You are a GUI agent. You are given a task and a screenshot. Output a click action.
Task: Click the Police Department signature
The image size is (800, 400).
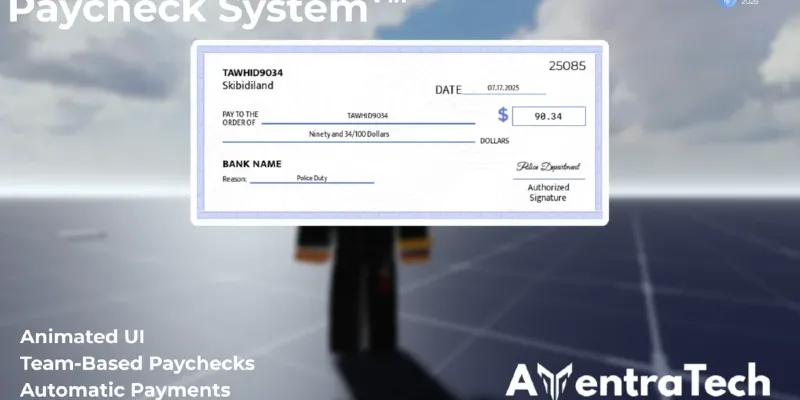548,167
